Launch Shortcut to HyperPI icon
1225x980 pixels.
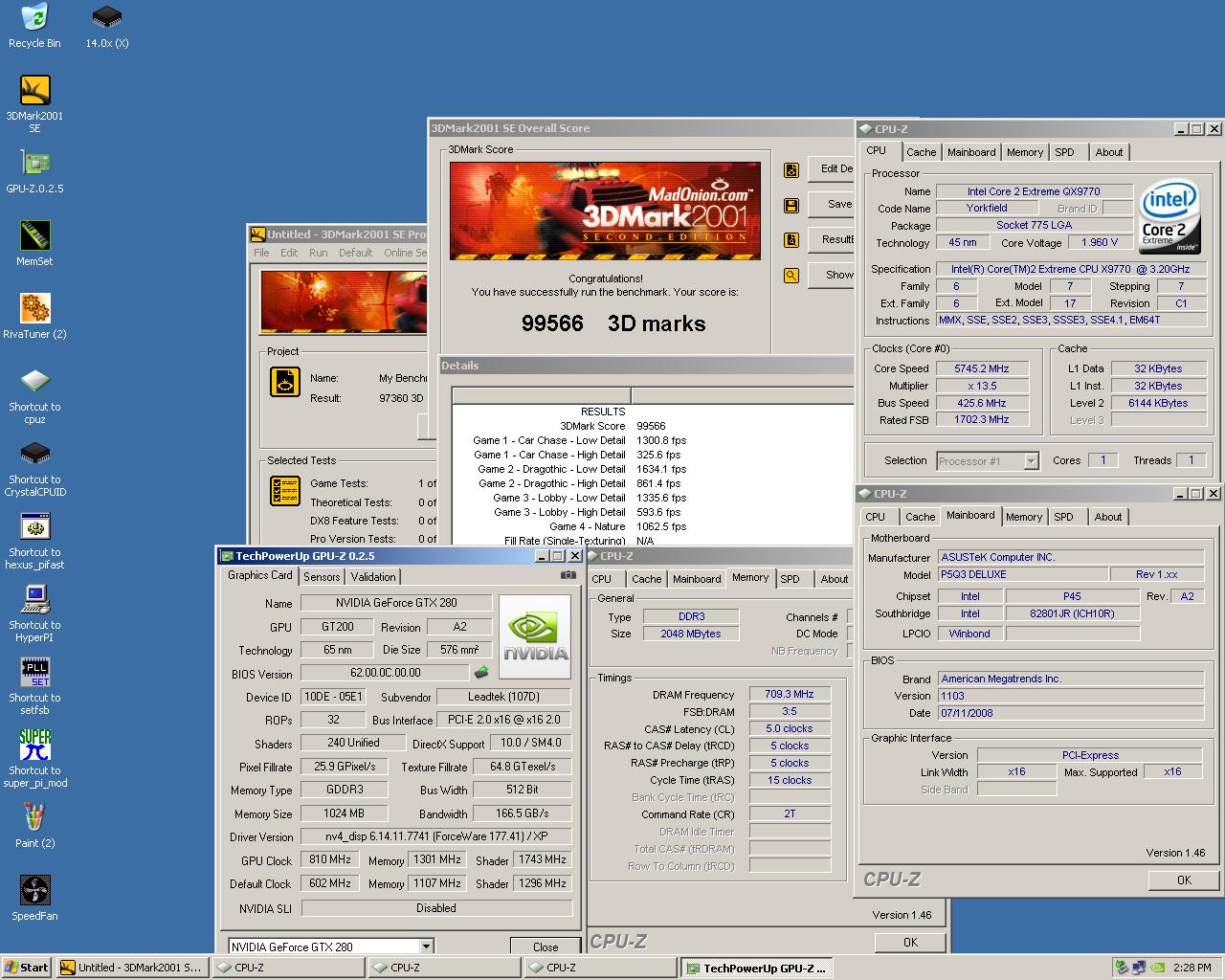[x=34, y=614]
